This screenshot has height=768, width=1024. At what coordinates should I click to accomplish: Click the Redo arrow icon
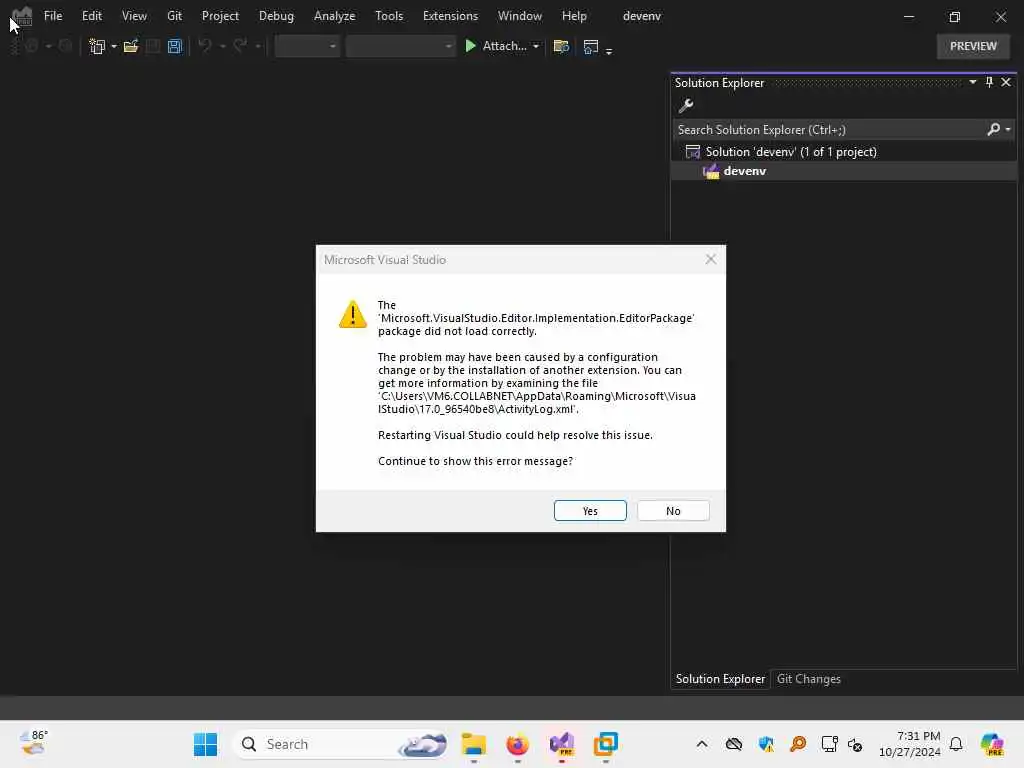[x=240, y=46]
